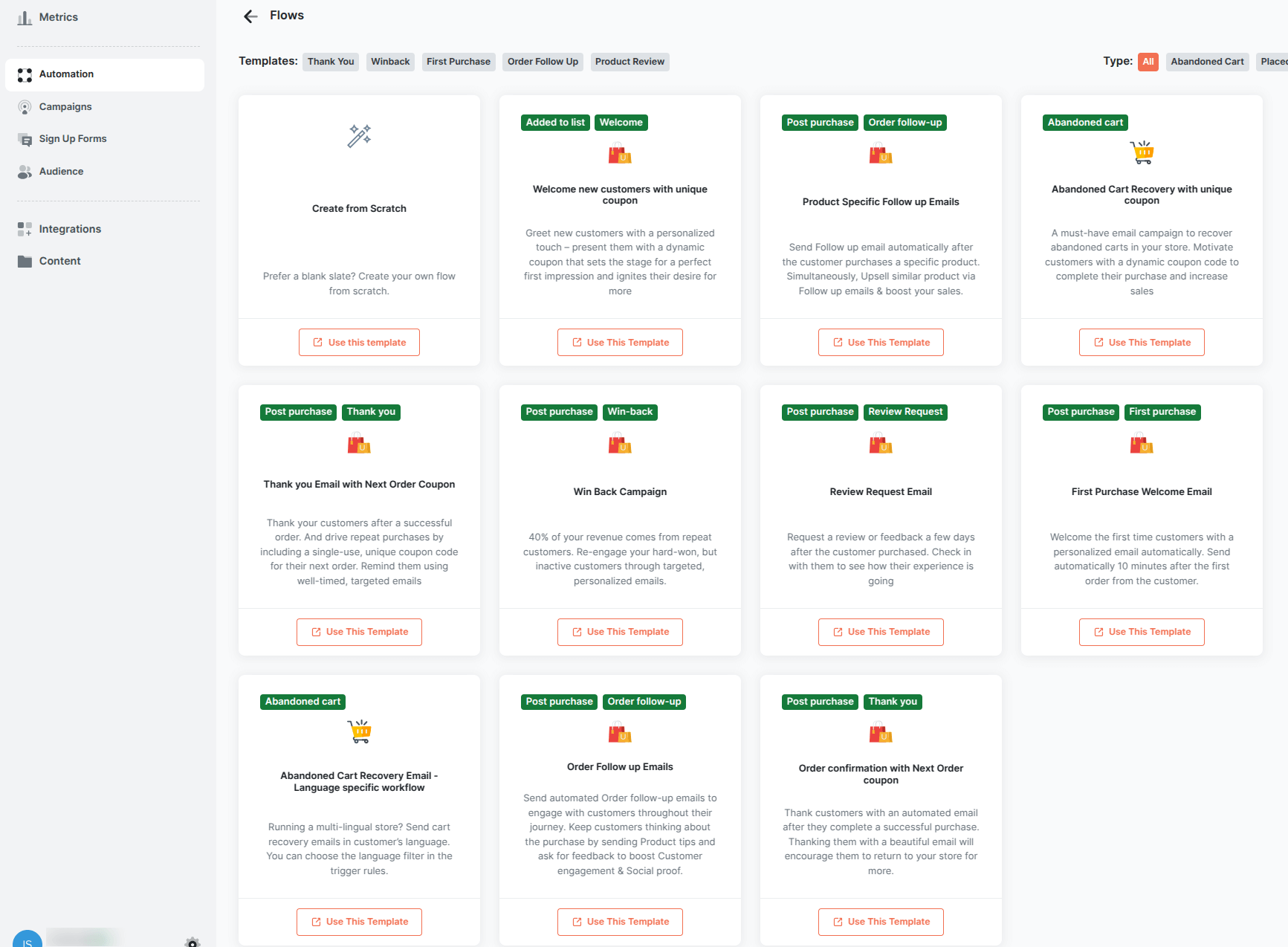Screen dimensions: 1288x947
Task: Click the shopping bag icon on Review Request Email
Action: coord(881,443)
